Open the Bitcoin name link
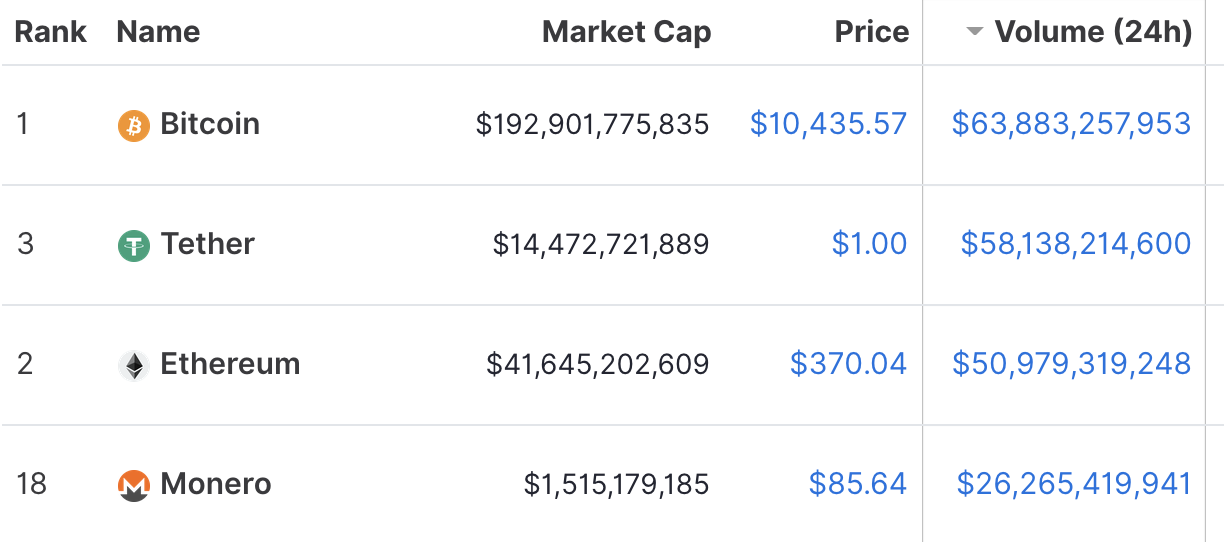The width and height of the screenshot is (1224, 542). tap(210, 124)
